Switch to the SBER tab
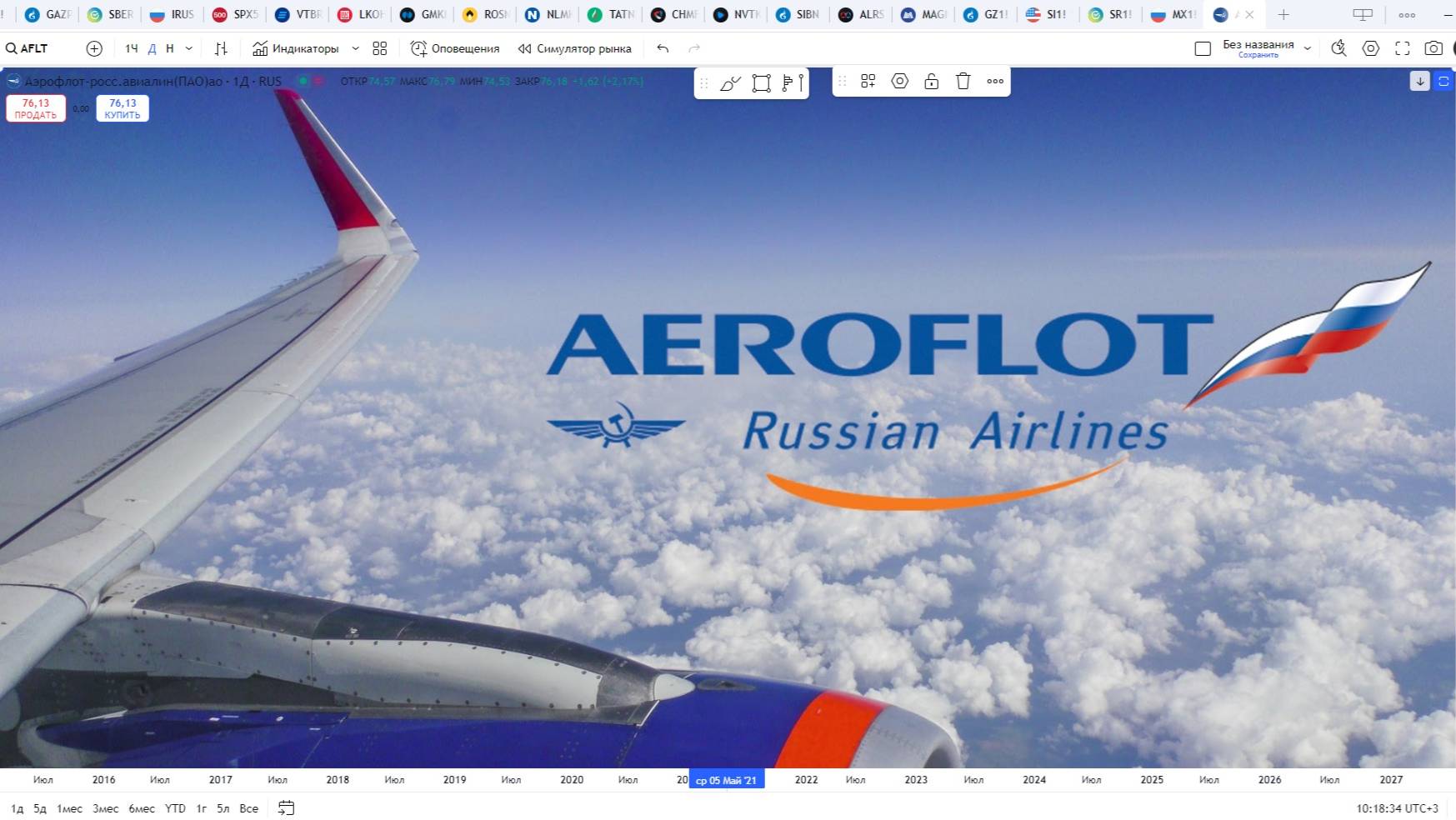 (111, 14)
